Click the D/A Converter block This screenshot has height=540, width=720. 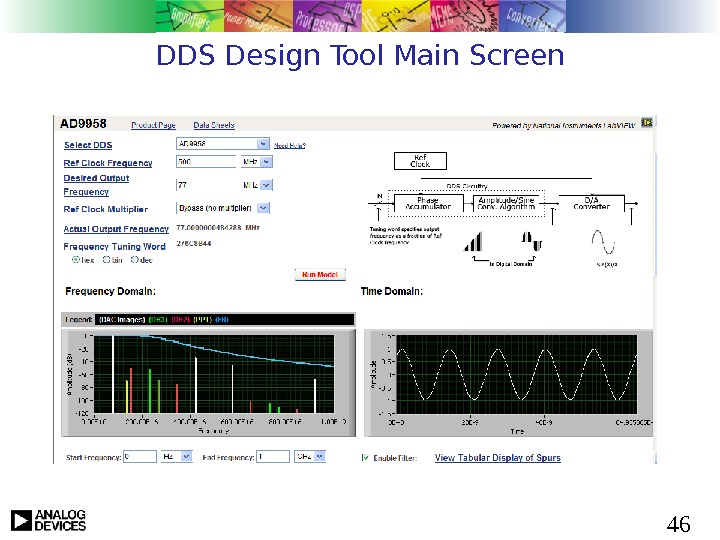pyautogui.click(x=591, y=203)
